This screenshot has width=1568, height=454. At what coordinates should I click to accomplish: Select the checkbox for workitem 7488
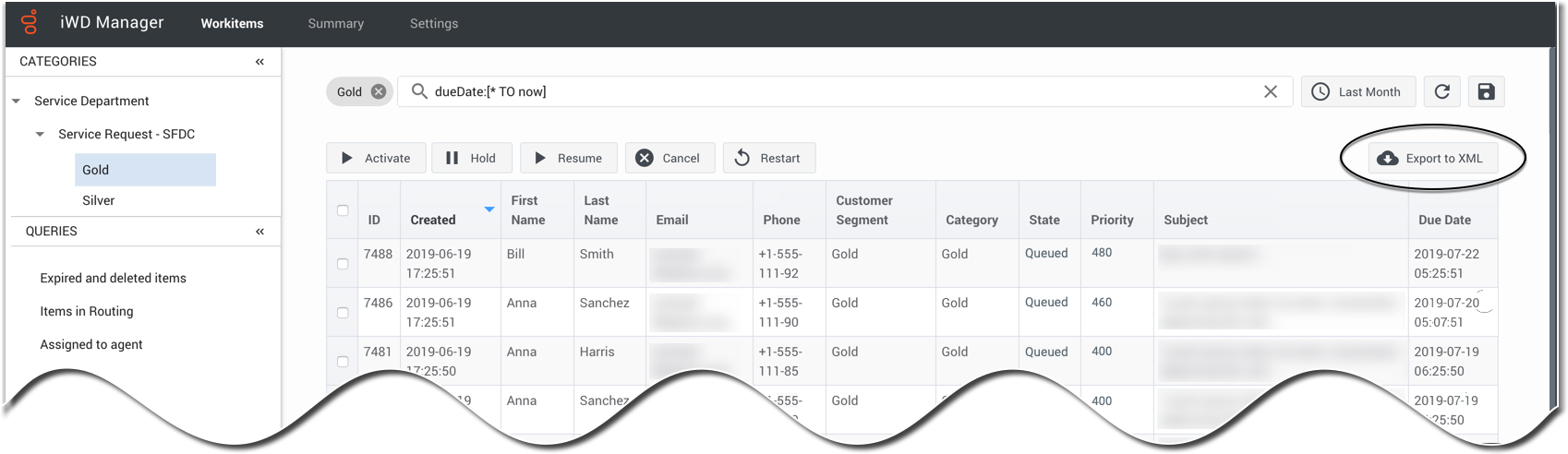pyautogui.click(x=343, y=264)
